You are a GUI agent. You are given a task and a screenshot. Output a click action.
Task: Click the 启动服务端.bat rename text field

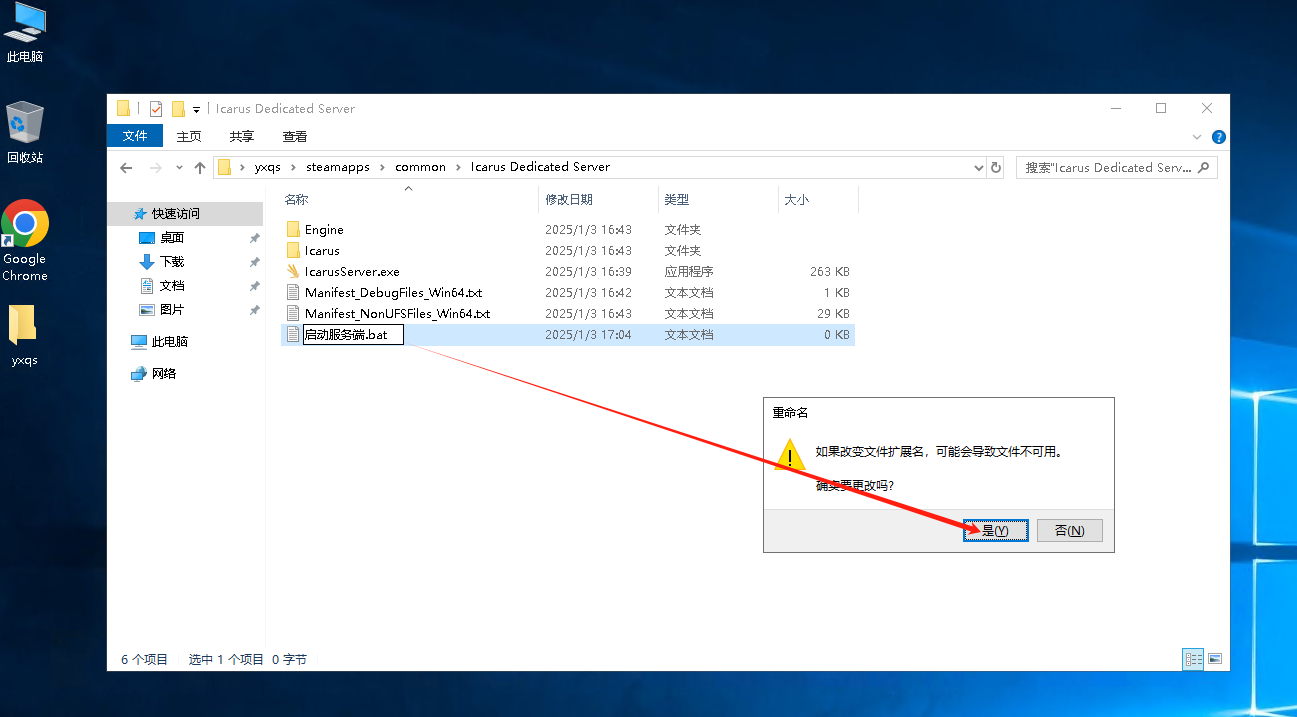[x=353, y=335]
